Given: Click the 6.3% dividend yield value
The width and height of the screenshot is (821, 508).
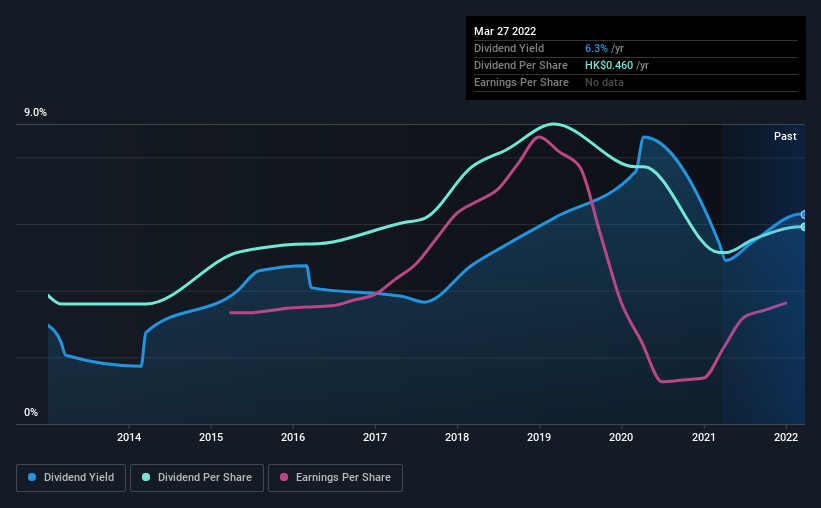Looking at the screenshot, I should tap(596, 48).
